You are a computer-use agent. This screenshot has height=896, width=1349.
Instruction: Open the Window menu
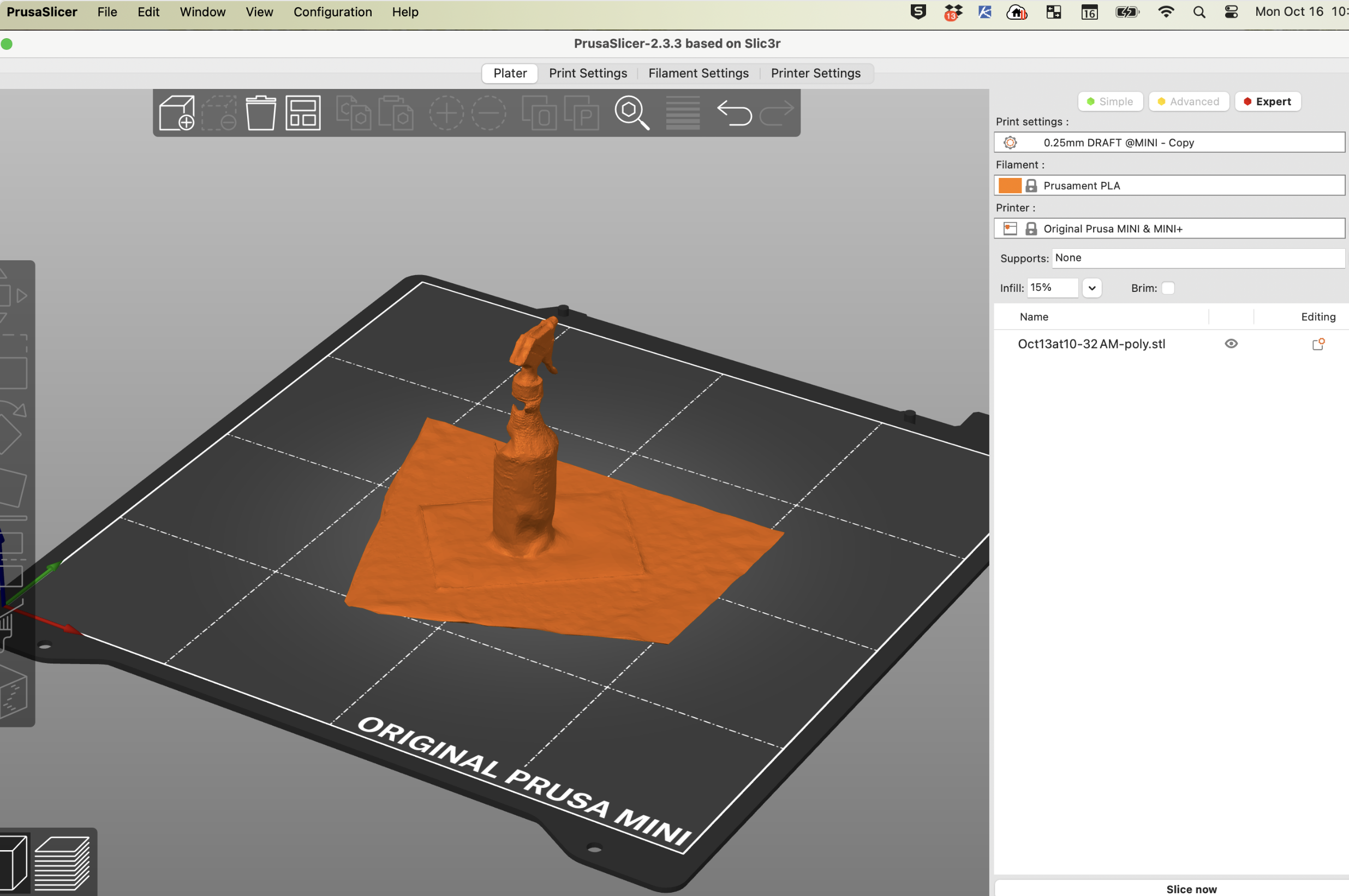[x=202, y=12]
